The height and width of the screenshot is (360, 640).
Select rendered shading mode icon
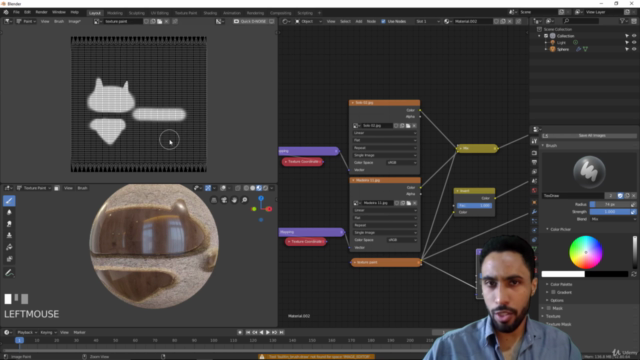265,188
